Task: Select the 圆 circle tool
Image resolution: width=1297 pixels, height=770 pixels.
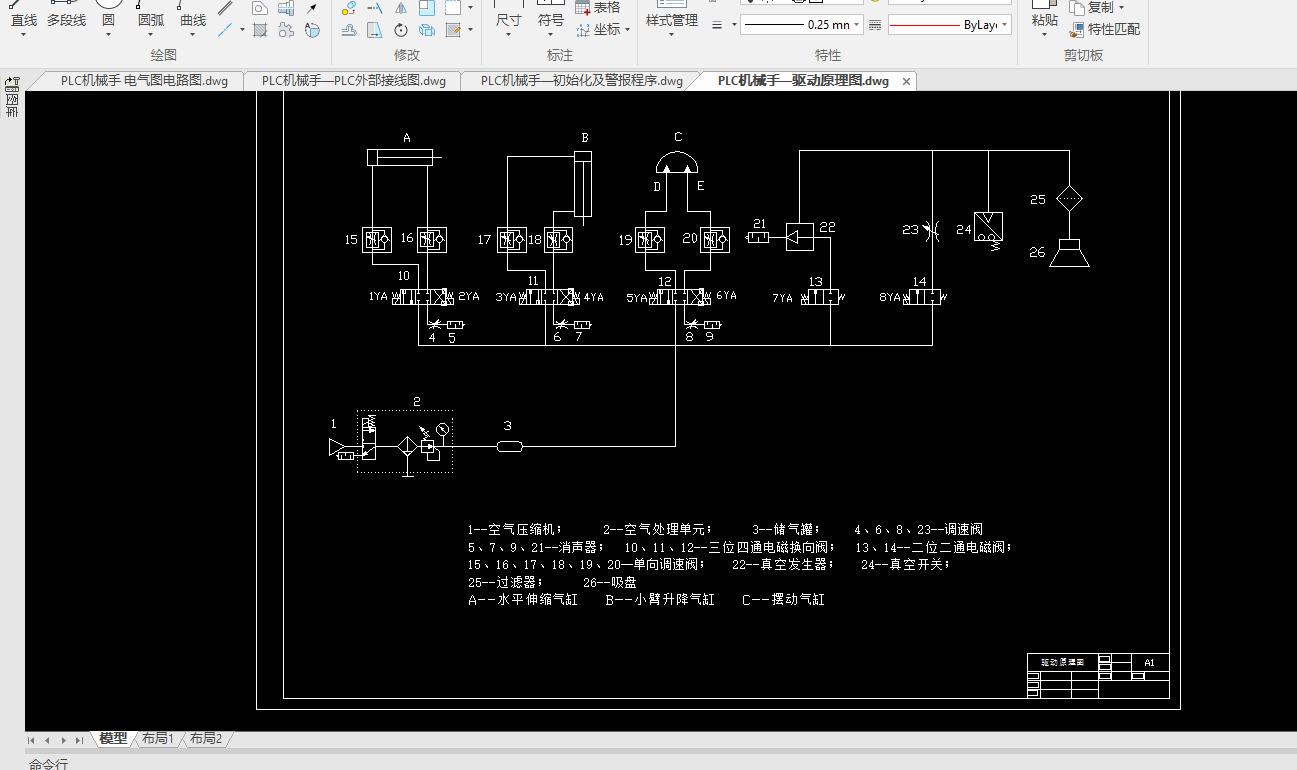Action: [108, 14]
